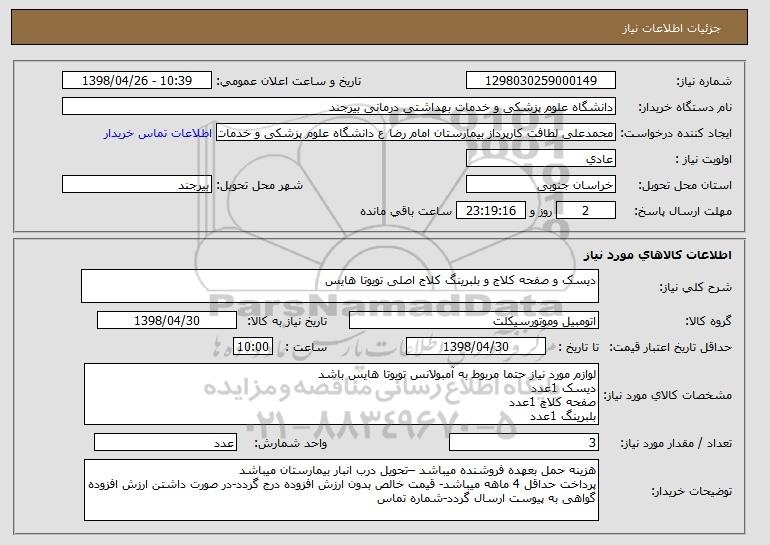Click the label نام دستگاه خریدار
Viewport: 770px width, 545px height.
coord(685,108)
